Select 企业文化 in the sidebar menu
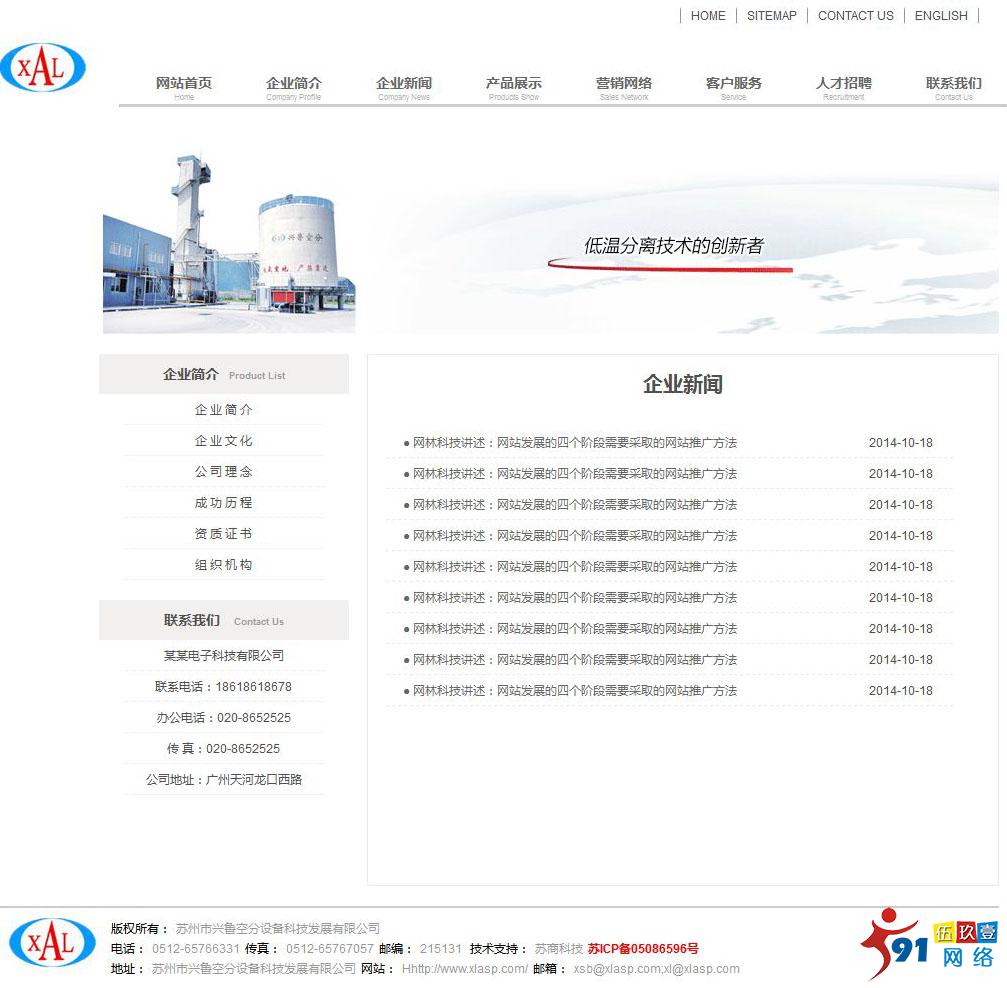 (222, 440)
